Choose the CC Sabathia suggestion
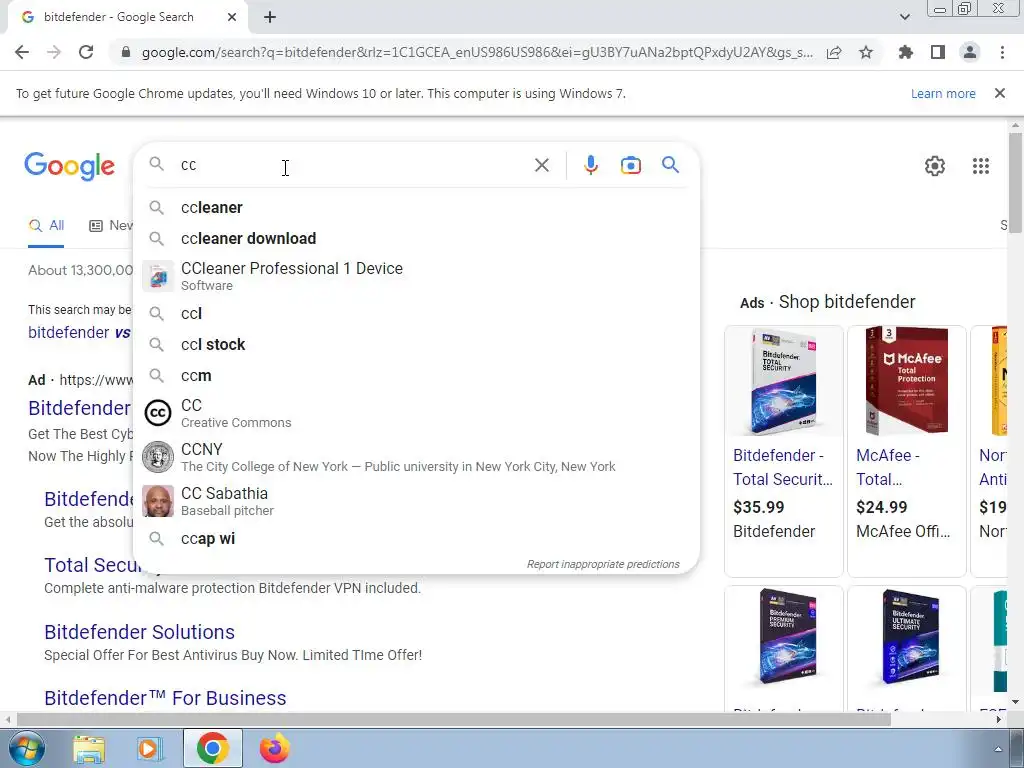The height and width of the screenshot is (768, 1024). 416,501
